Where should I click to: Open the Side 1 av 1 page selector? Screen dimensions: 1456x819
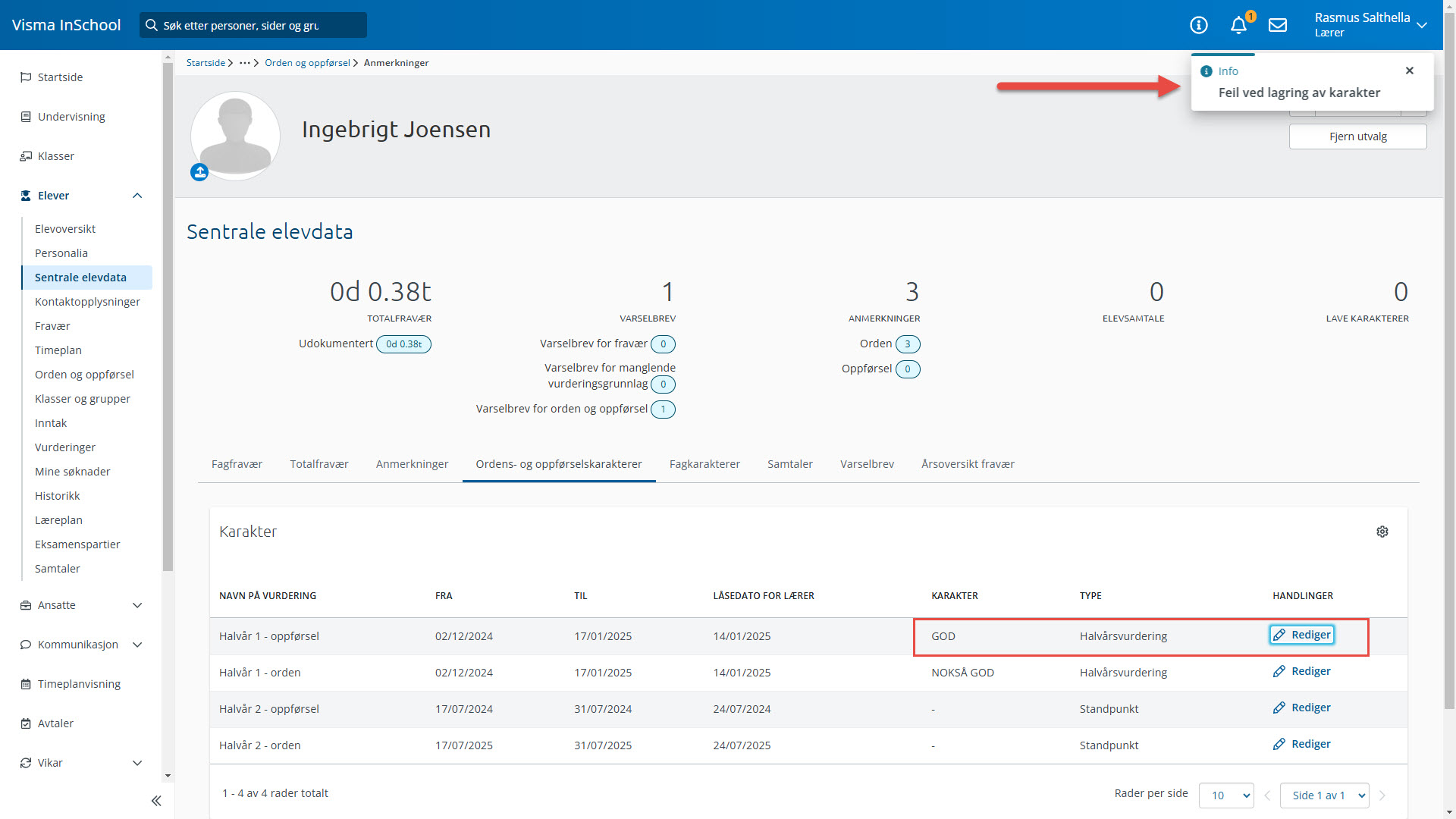point(1324,795)
